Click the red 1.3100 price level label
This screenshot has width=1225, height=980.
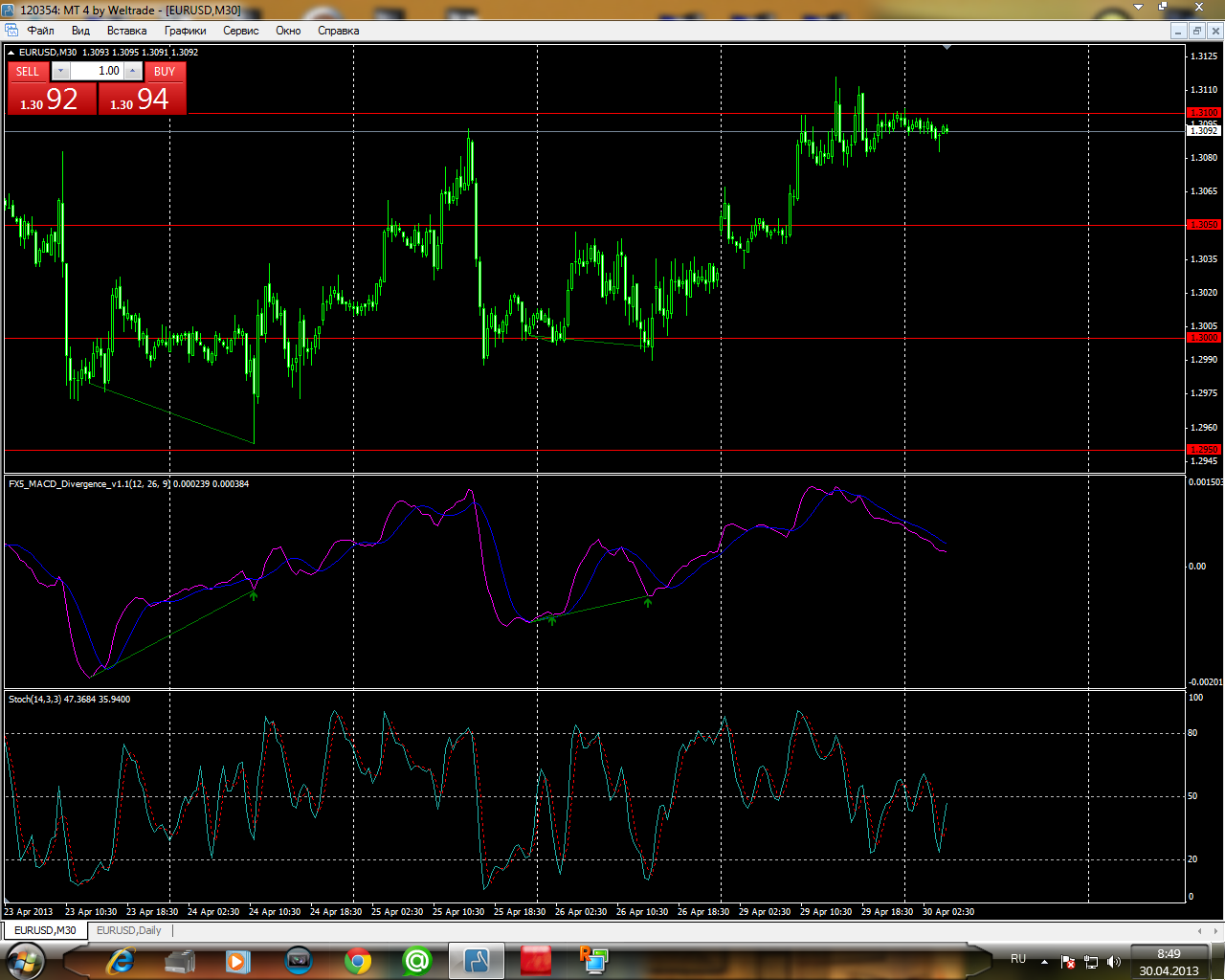pyautogui.click(x=1203, y=113)
